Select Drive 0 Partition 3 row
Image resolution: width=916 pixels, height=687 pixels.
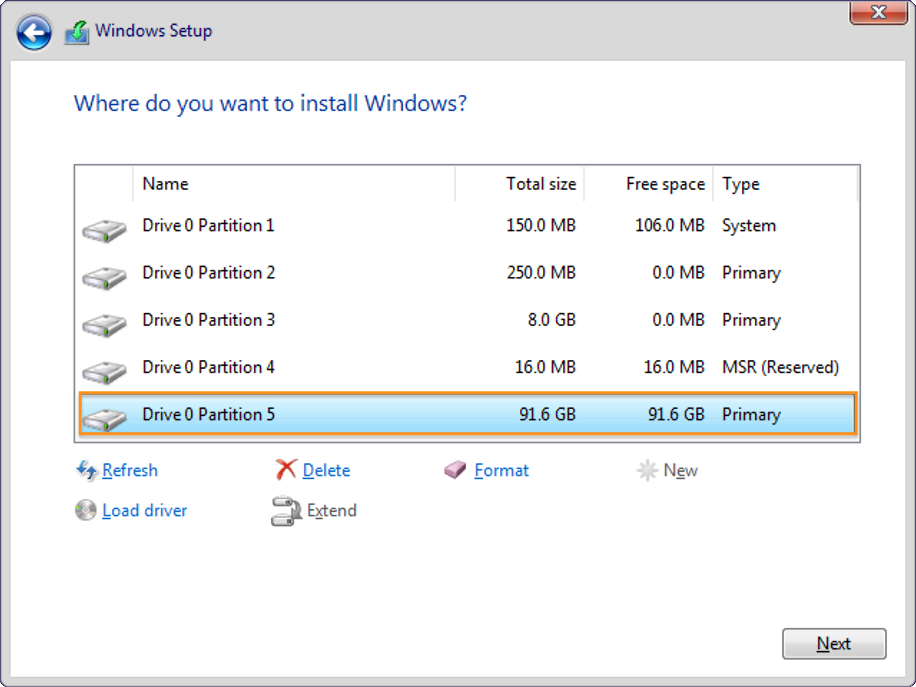pos(467,320)
